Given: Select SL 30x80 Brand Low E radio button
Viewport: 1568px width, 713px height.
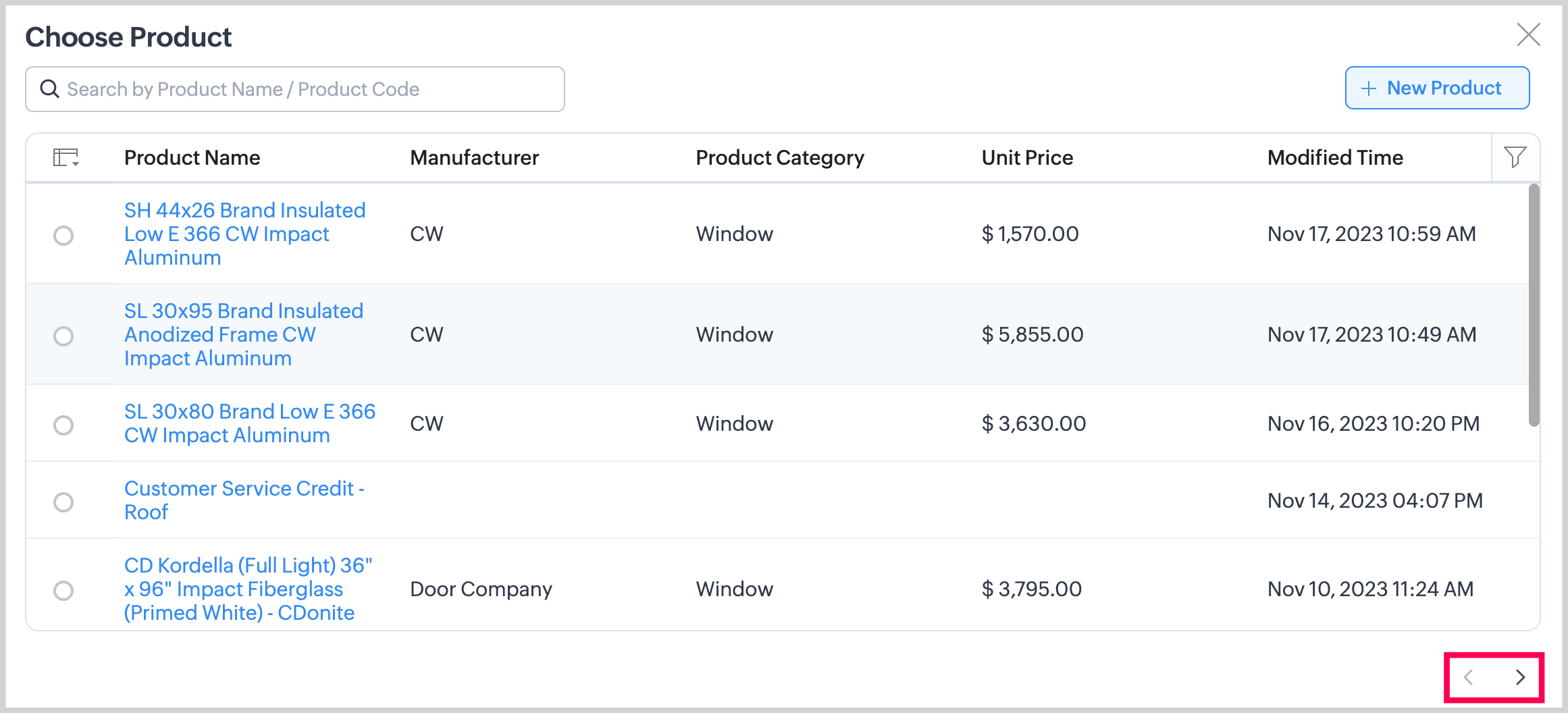Looking at the screenshot, I should (x=63, y=425).
